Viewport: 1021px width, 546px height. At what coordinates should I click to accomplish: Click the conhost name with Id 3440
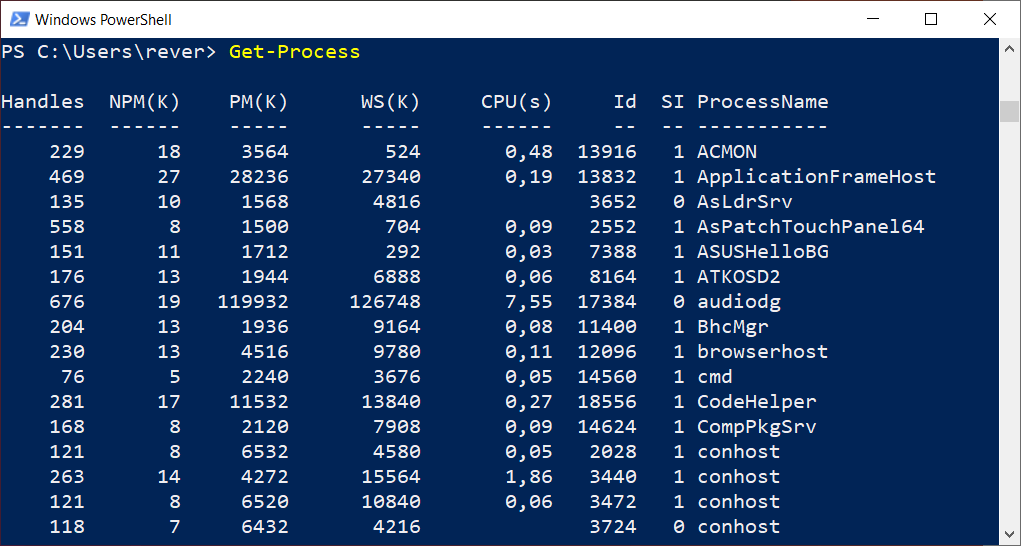coord(739,476)
